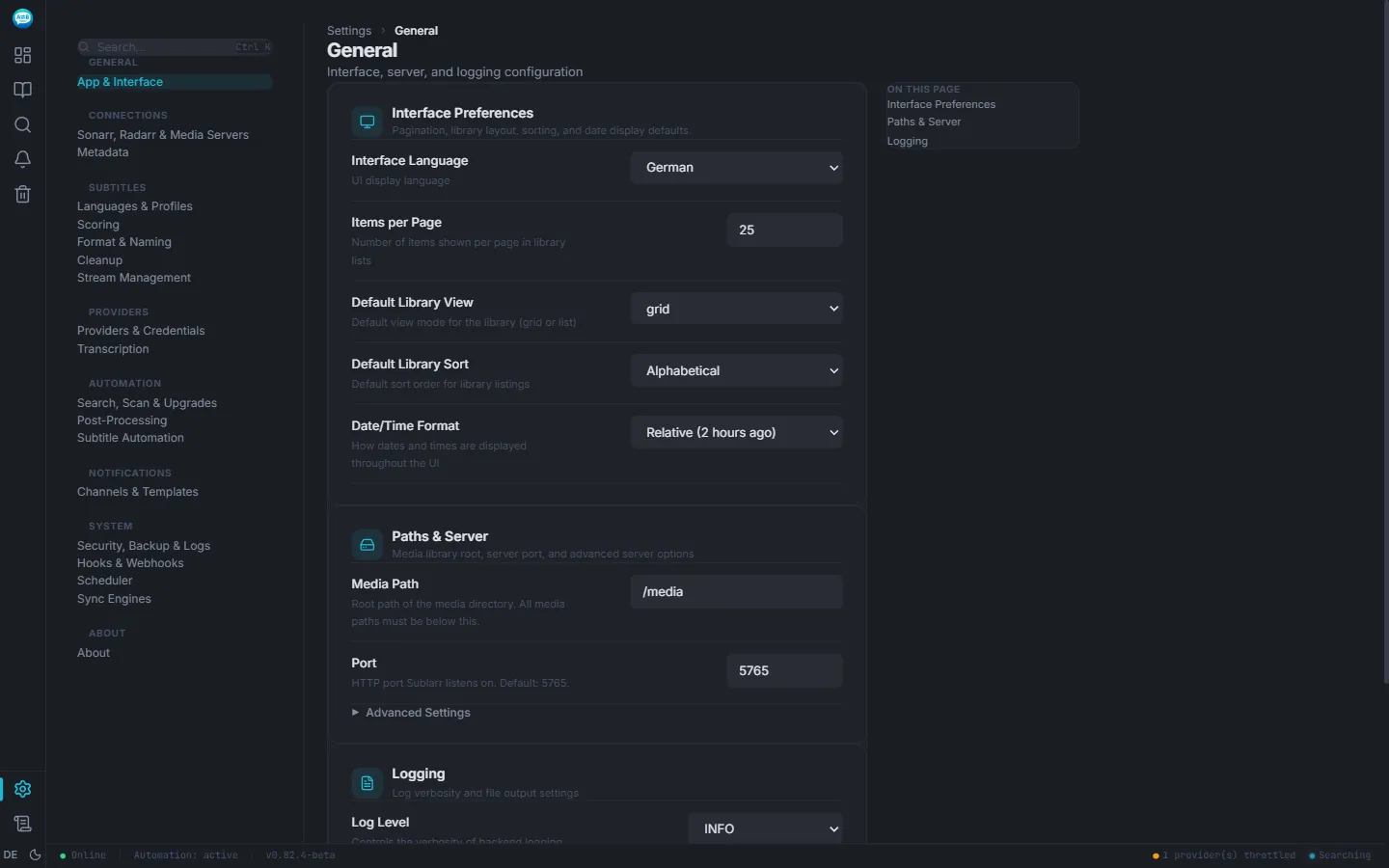Open the Default Library Sort dropdown
This screenshot has height=868, width=1389.
[737, 371]
